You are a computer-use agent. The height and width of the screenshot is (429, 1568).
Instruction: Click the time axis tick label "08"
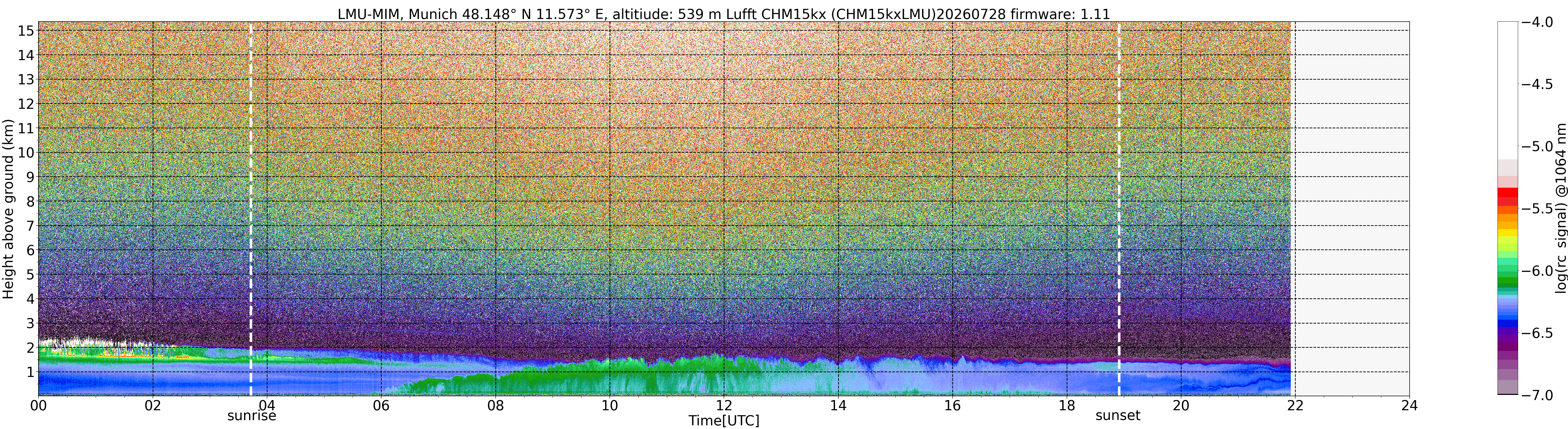(495, 406)
